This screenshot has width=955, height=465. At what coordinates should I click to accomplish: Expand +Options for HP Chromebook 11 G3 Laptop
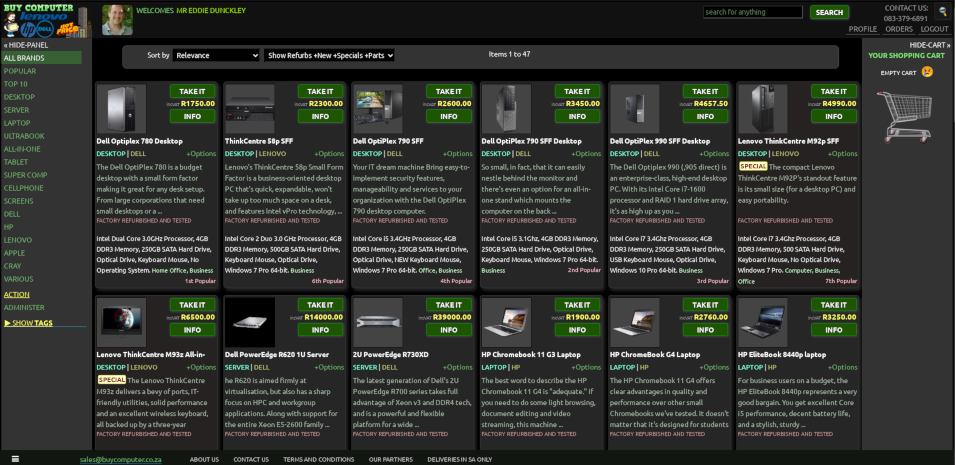coord(587,367)
